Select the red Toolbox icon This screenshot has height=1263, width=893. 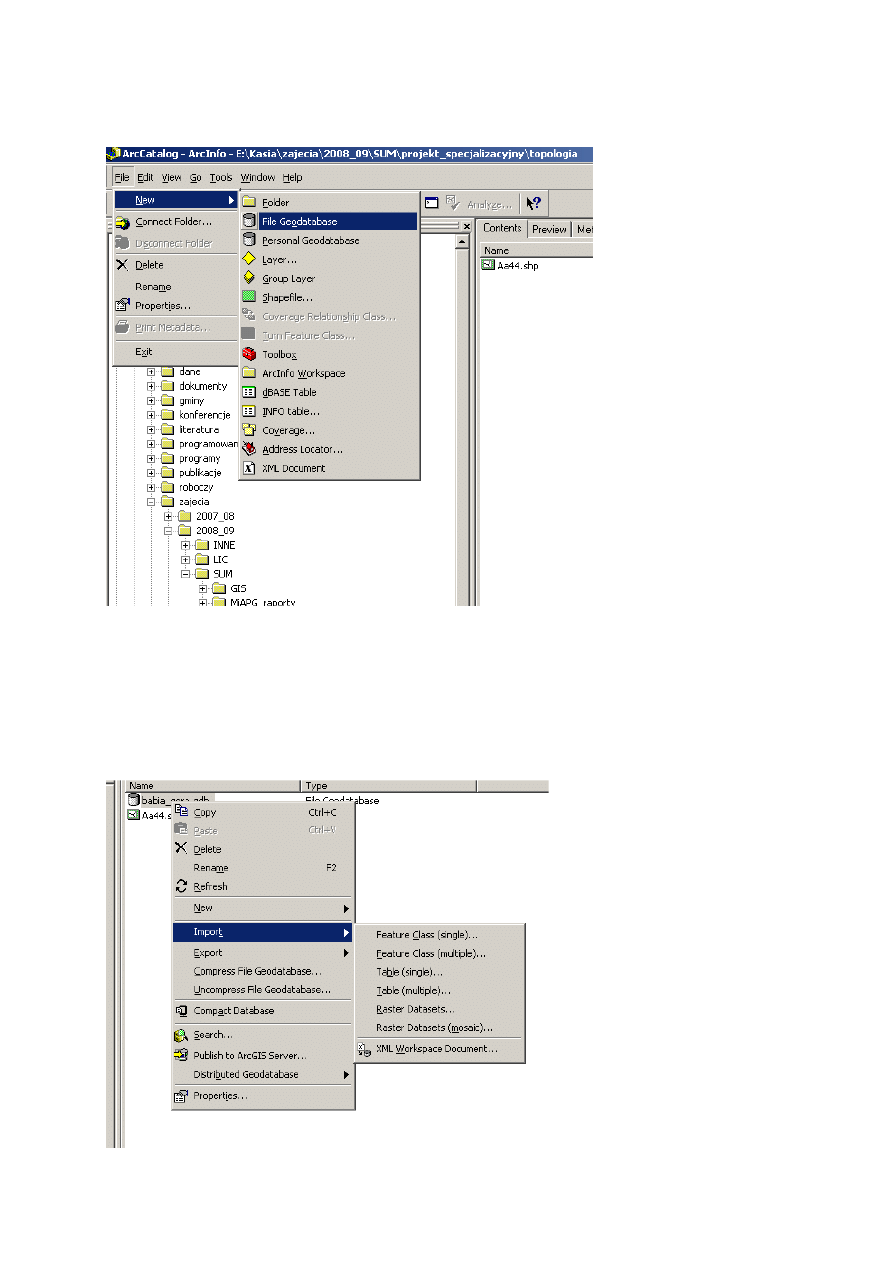coord(249,354)
